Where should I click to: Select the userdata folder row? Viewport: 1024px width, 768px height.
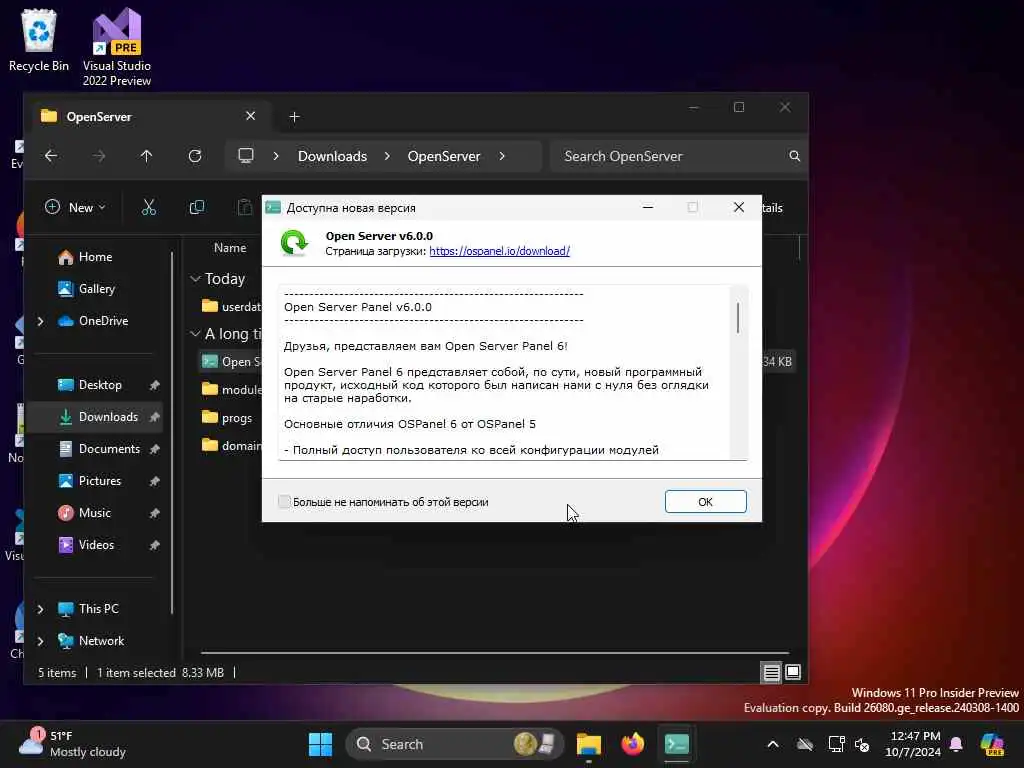click(230, 306)
